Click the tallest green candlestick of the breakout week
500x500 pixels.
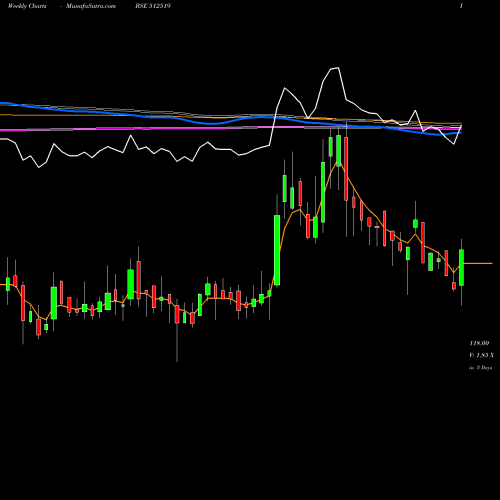click(x=277, y=250)
